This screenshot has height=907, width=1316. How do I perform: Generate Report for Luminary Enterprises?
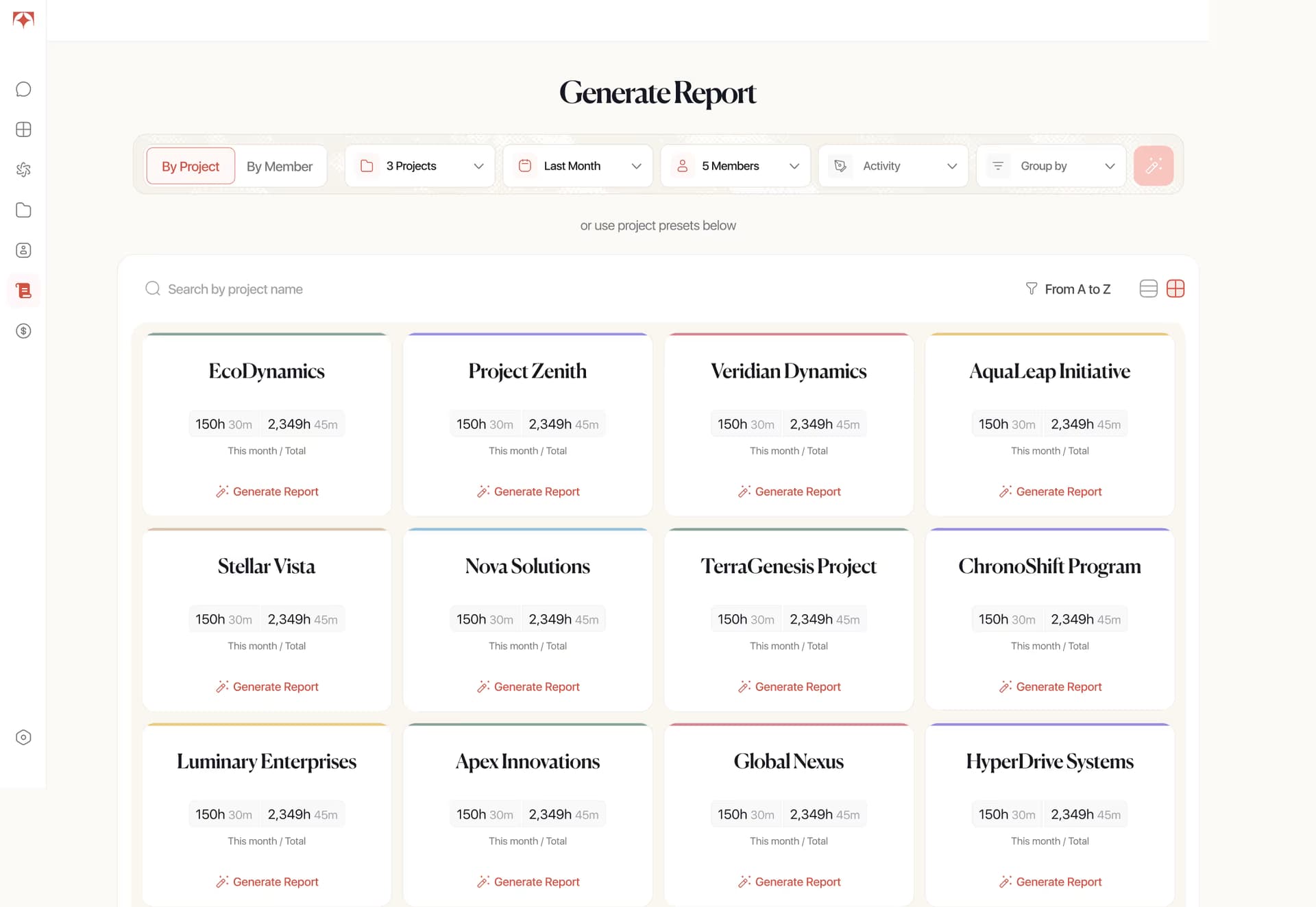pyautogui.click(x=267, y=882)
